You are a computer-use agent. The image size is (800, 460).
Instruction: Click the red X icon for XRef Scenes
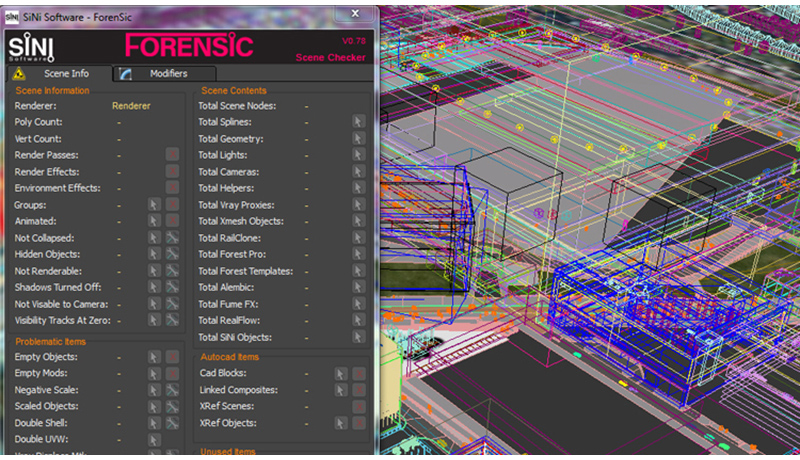click(359, 406)
